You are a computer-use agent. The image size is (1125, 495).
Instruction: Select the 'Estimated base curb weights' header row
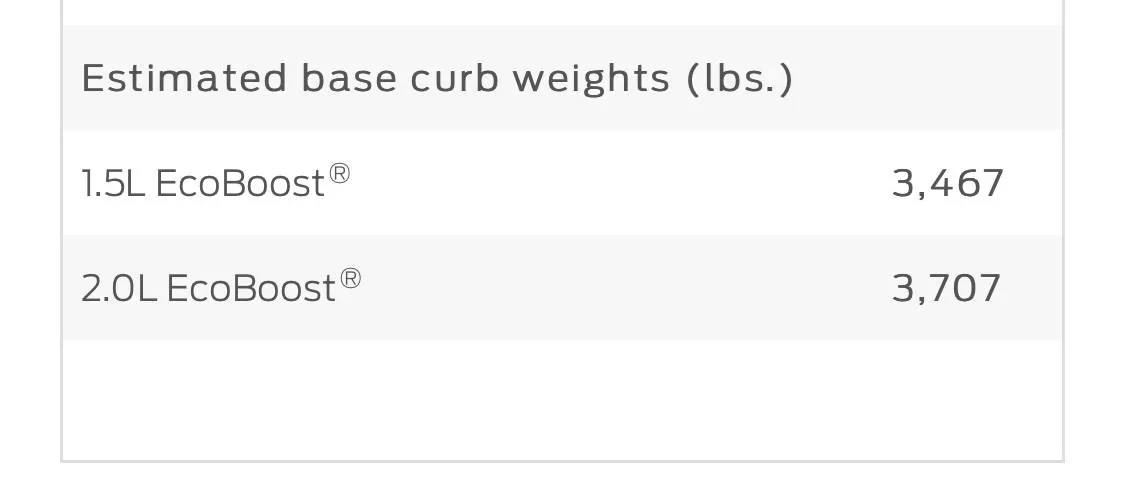562,78
